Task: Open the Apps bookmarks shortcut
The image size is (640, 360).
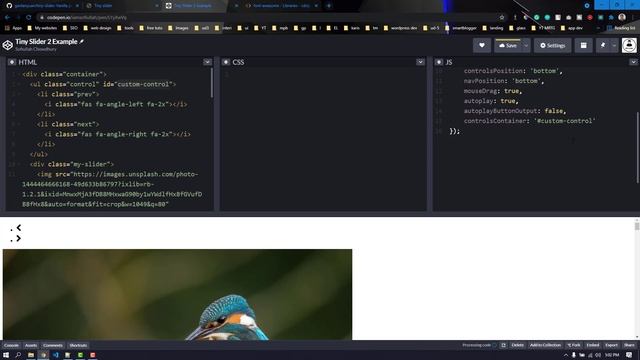Action: [13, 28]
